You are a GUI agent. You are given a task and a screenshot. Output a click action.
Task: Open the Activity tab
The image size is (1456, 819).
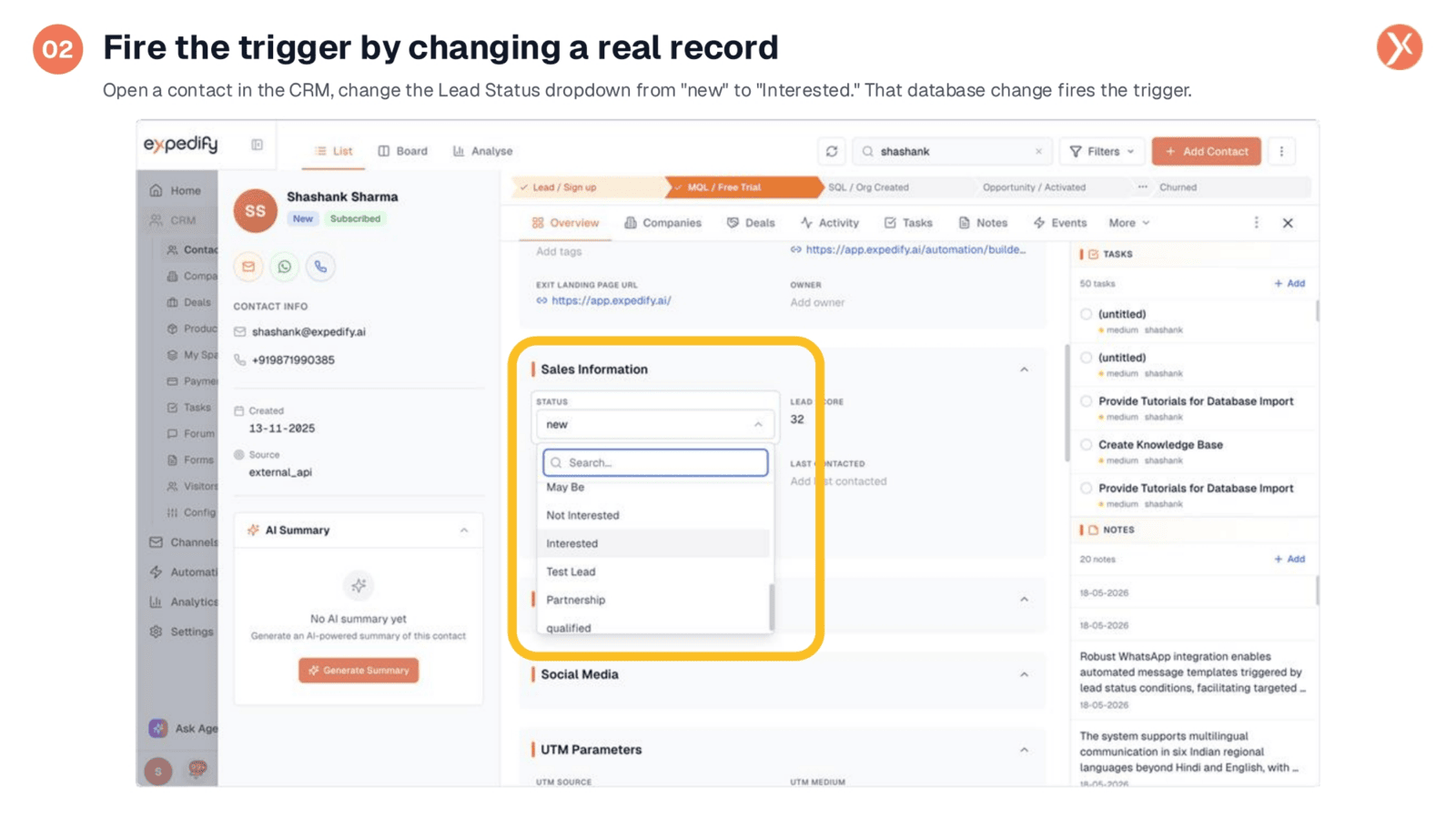point(829,223)
